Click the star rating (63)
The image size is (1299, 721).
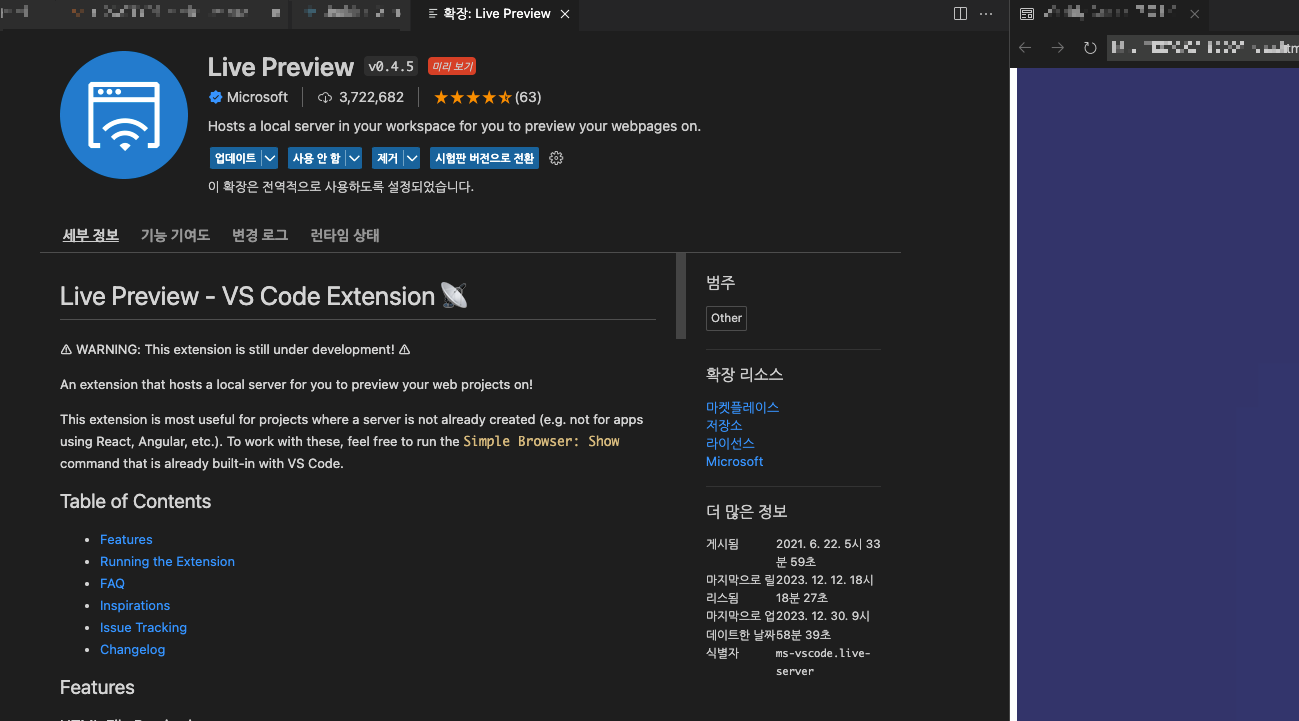(487, 97)
